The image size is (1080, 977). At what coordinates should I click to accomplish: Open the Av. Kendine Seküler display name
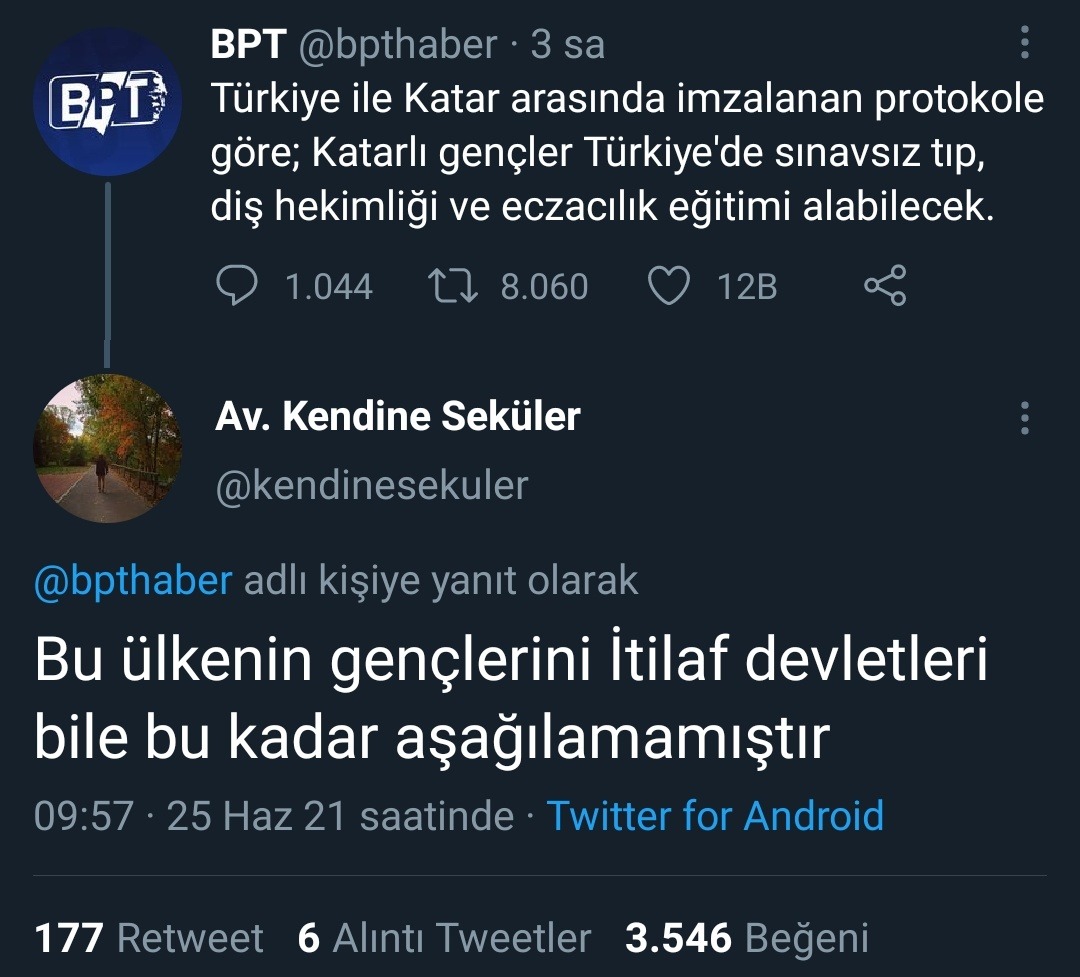click(397, 417)
